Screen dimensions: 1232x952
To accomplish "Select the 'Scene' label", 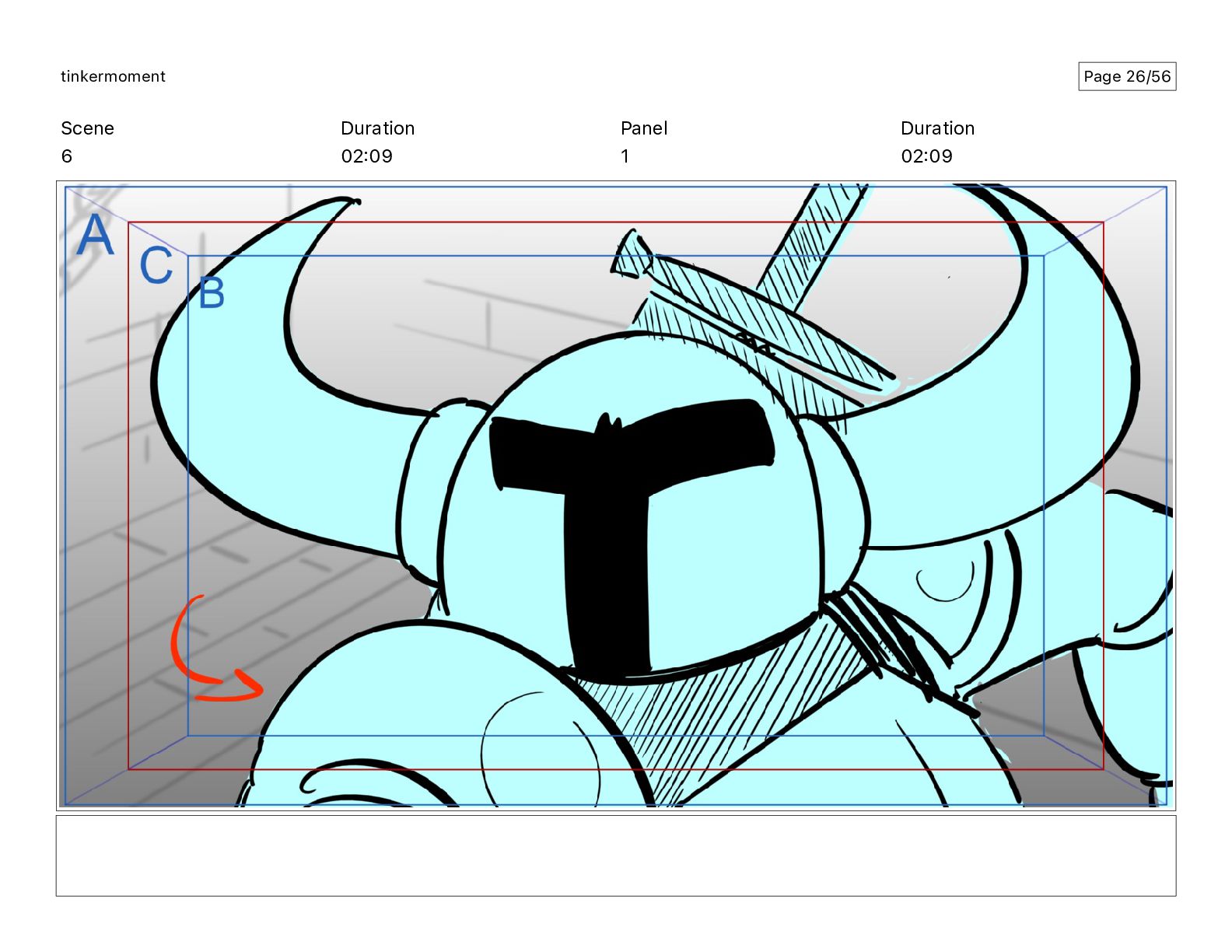I will point(87,128).
